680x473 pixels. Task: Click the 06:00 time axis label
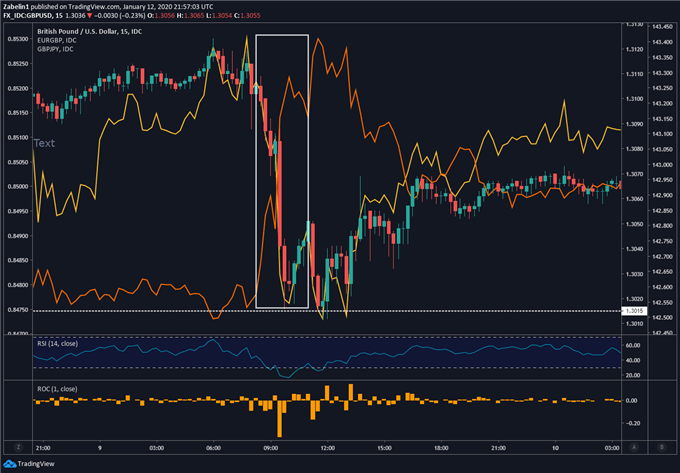213,448
